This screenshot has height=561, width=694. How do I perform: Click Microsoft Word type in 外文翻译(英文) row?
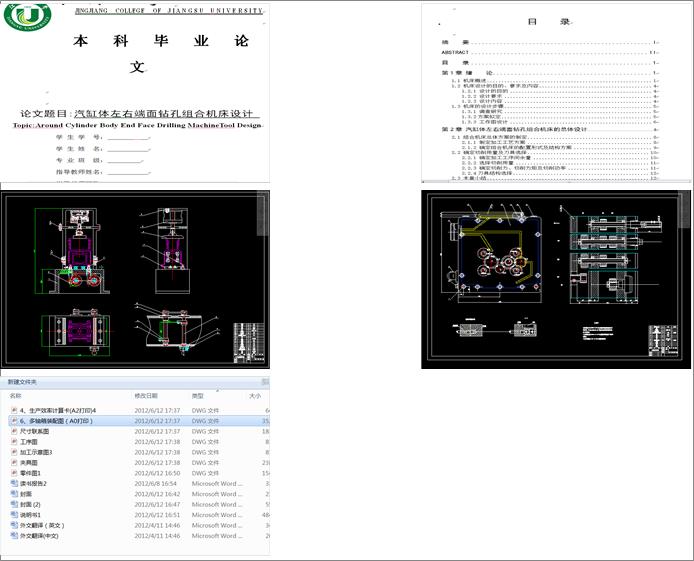coord(217,525)
